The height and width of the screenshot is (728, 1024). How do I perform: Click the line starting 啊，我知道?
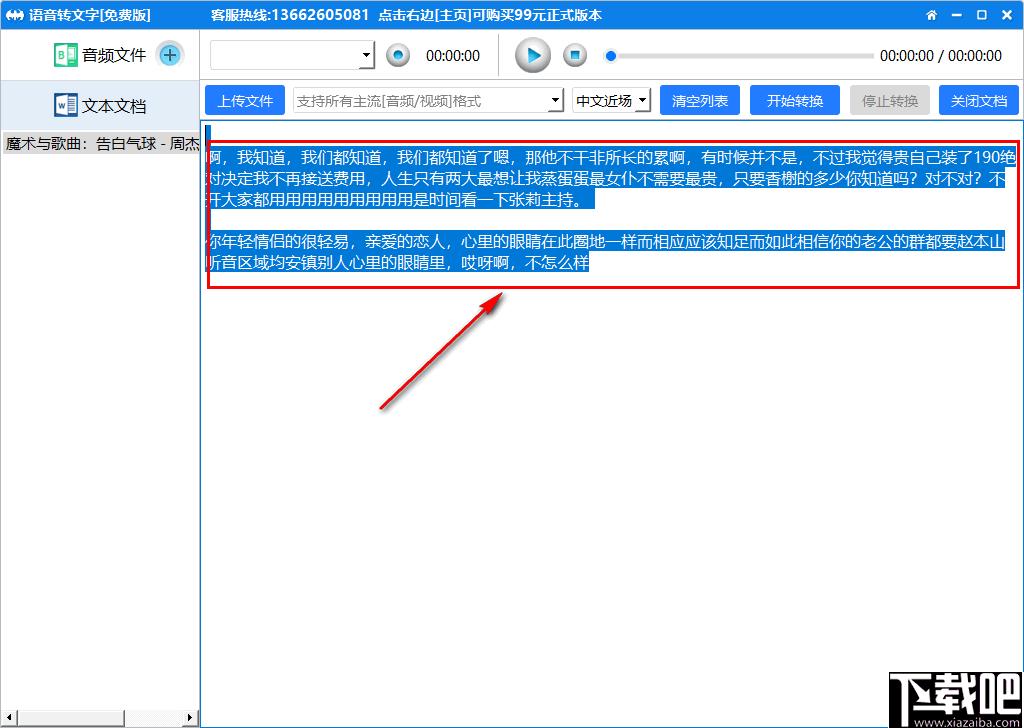coord(609,157)
